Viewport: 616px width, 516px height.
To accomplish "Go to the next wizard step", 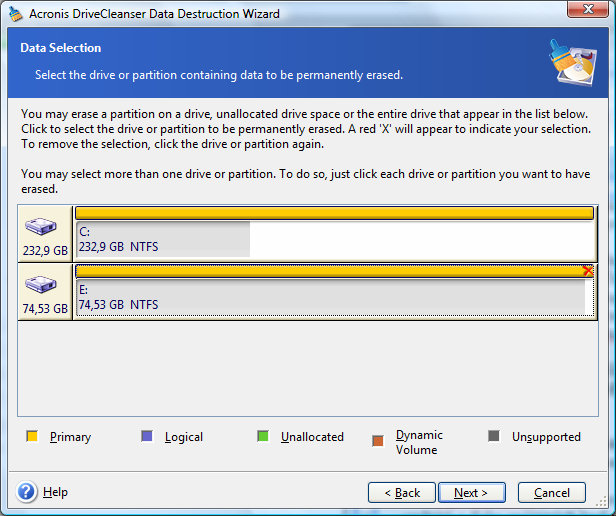I will pos(472,492).
